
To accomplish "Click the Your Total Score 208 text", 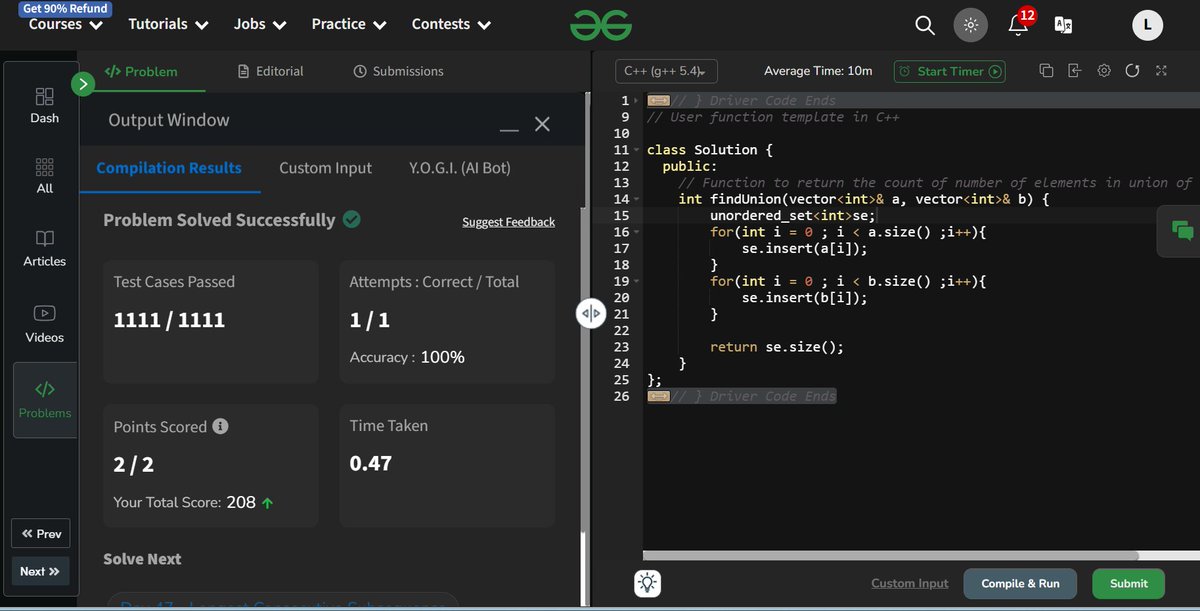I will 194,502.
